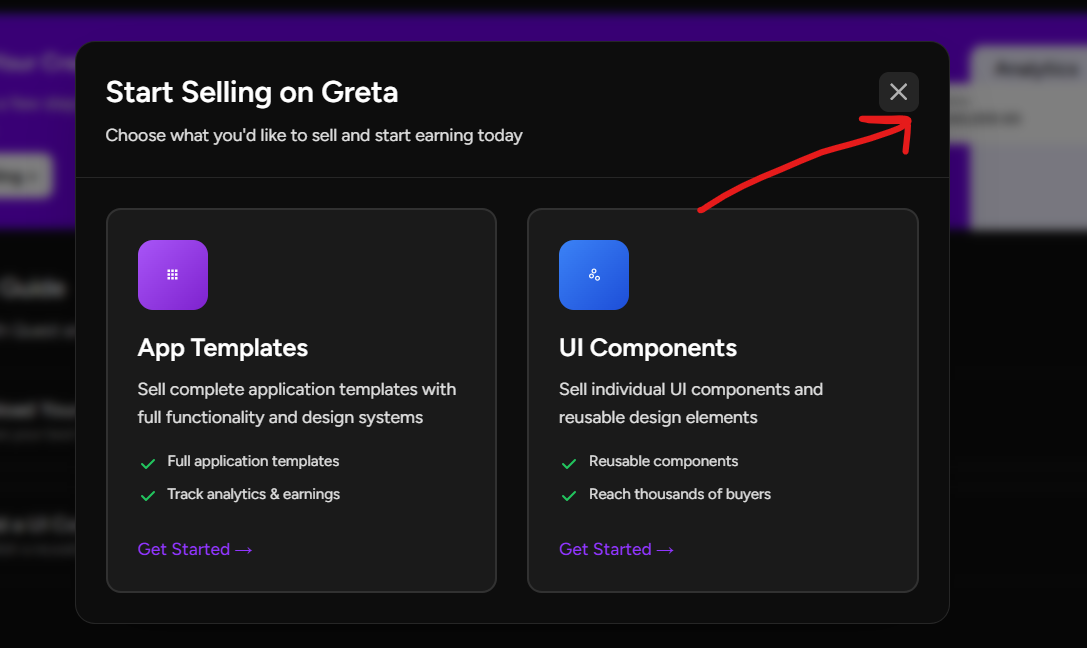Open Get Started under UI Components

[x=616, y=549]
